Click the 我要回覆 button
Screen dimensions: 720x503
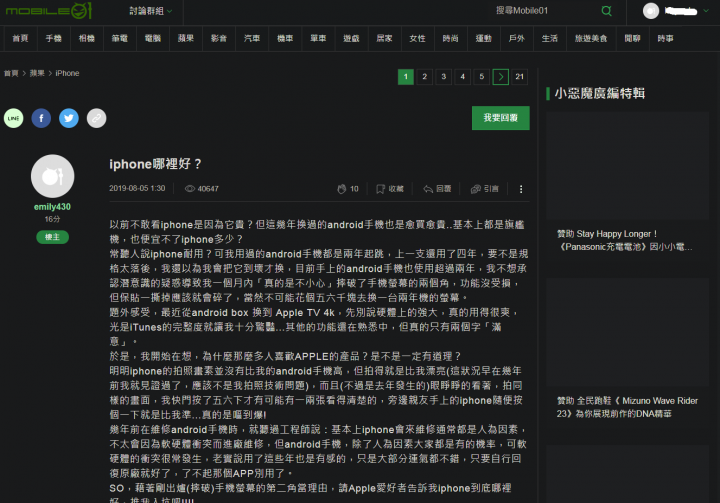(x=501, y=118)
